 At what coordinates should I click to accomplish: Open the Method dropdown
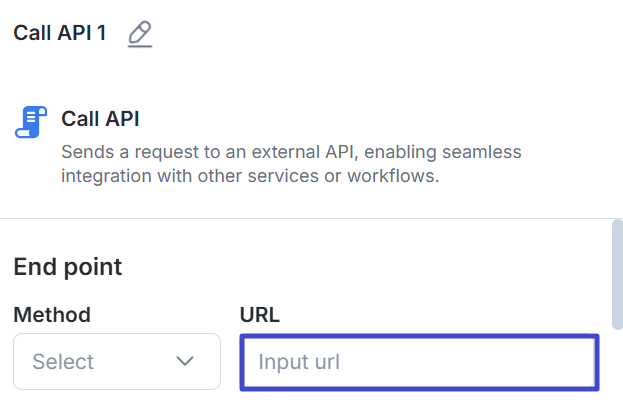pos(116,361)
